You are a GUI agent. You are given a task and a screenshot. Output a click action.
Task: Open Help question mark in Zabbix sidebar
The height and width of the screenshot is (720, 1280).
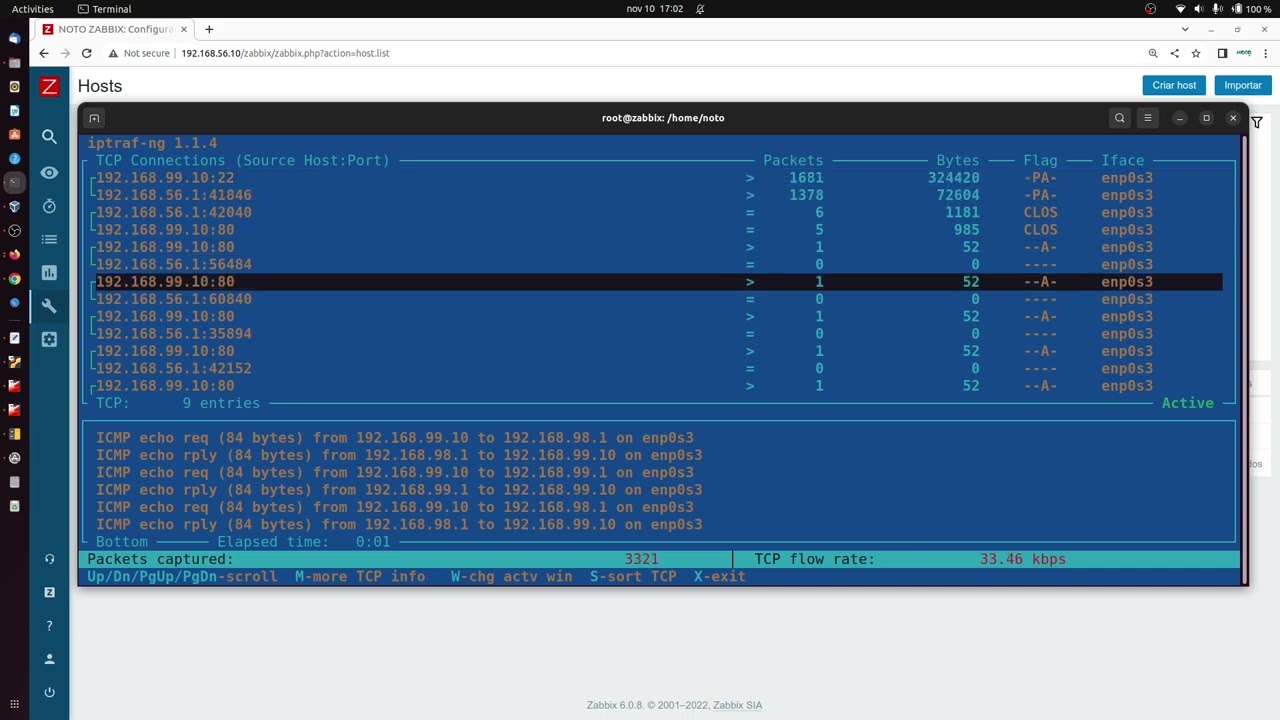click(49, 626)
